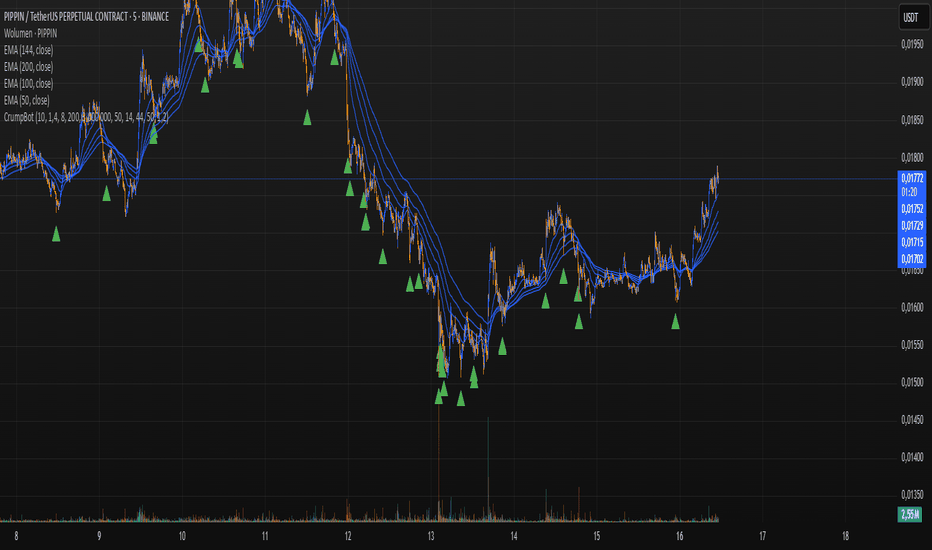Click the 0,01850 price axis label
The width and height of the screenshot is (932, 550).
(x=912, y=120)
